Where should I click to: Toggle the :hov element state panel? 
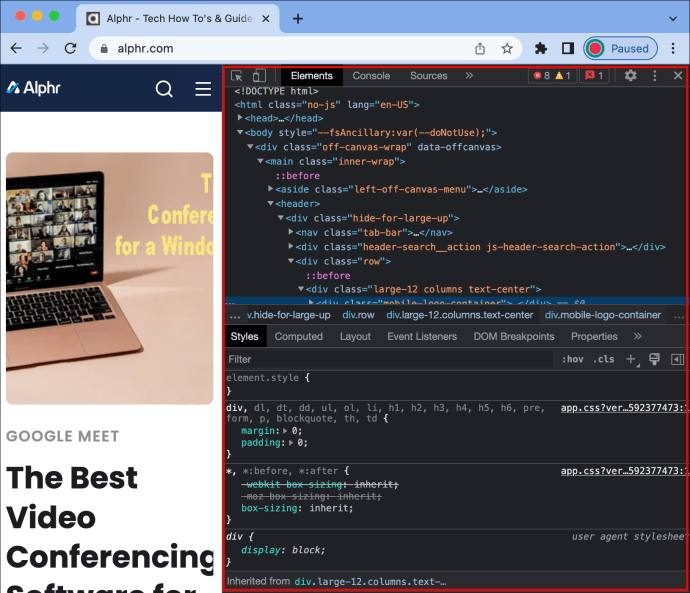573,359
